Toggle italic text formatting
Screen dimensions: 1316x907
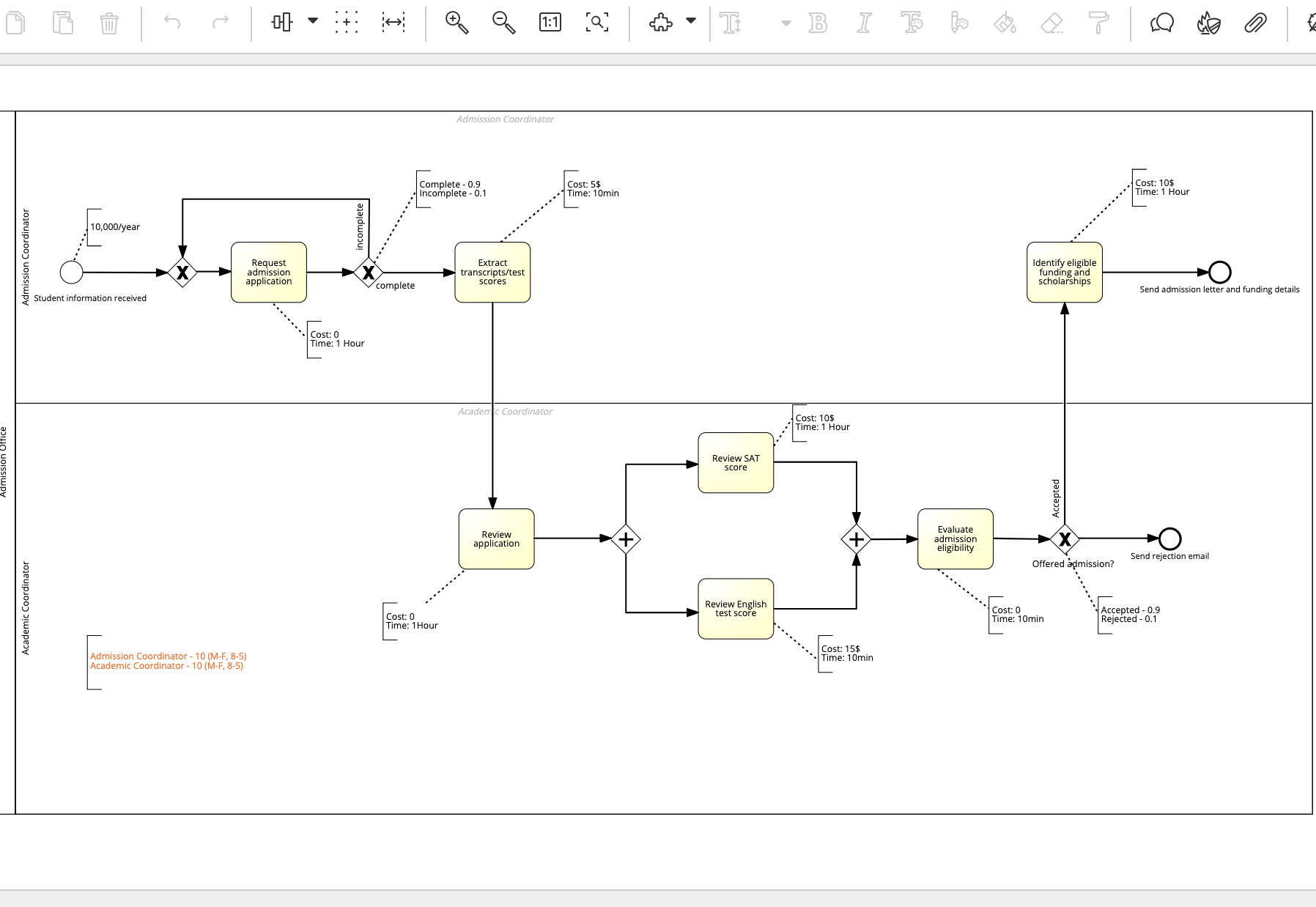tap(864, 23)
